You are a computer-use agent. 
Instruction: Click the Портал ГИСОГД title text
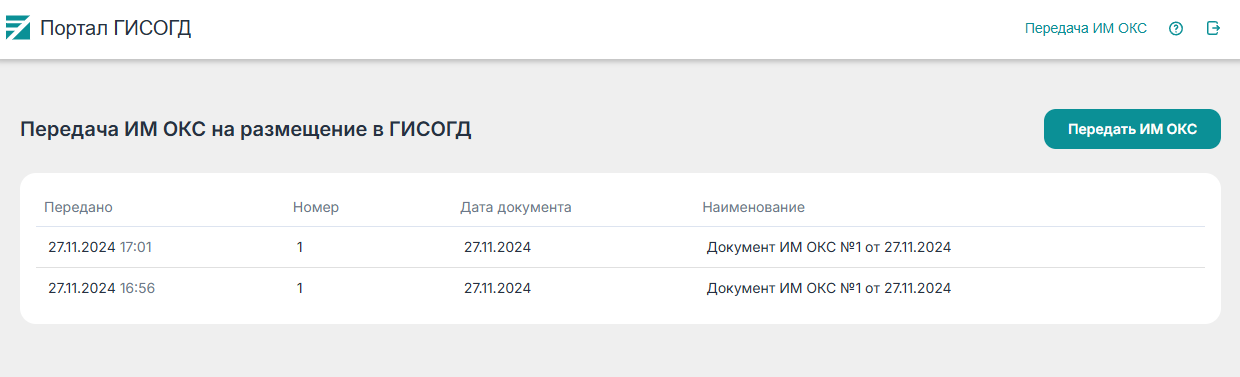(115, 28)
